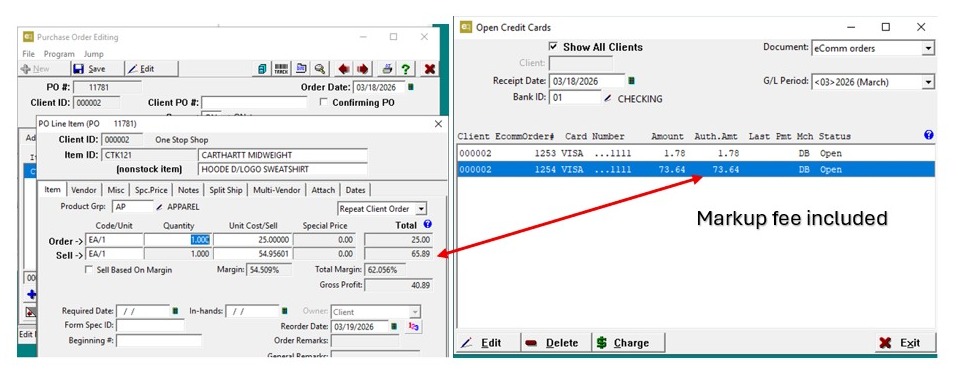This screenshot has height=376, width=958.
Task: Click the blue plus icon behind line item dialog
Action: coord(32,295)
